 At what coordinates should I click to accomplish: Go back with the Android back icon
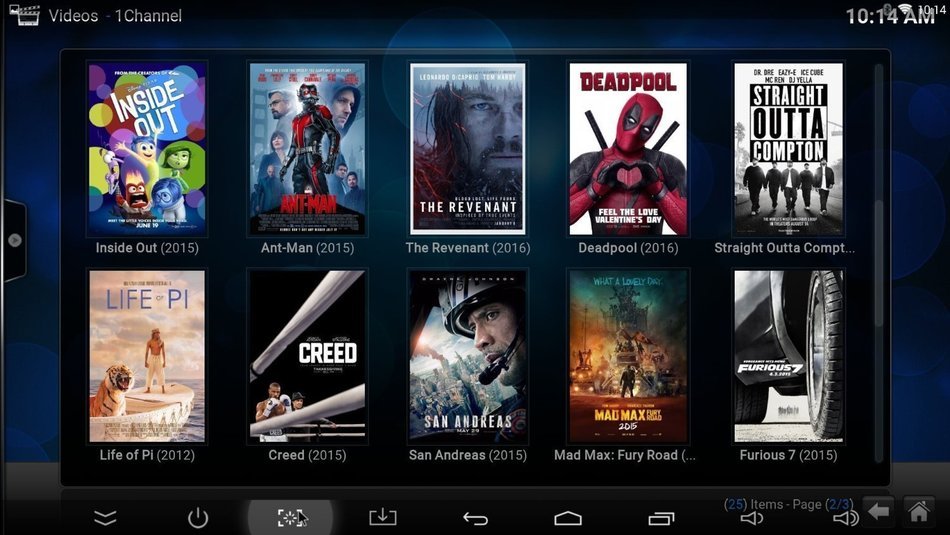476,518
